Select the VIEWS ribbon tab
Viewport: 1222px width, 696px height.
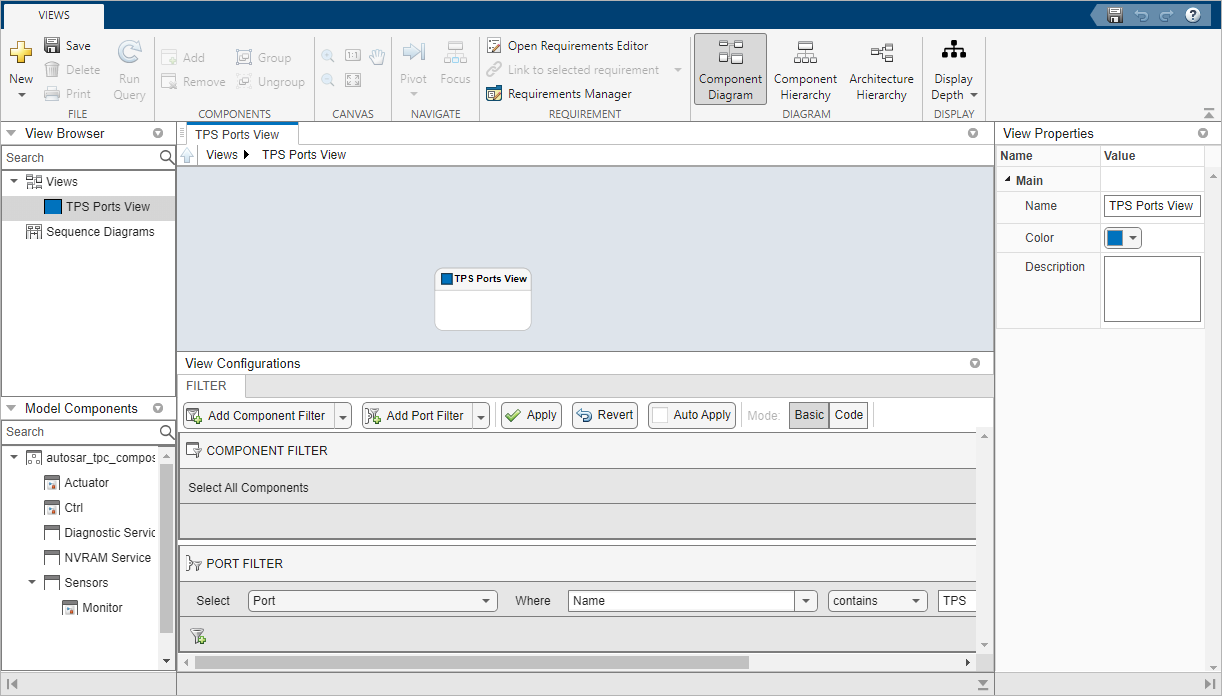coord(54,15)
